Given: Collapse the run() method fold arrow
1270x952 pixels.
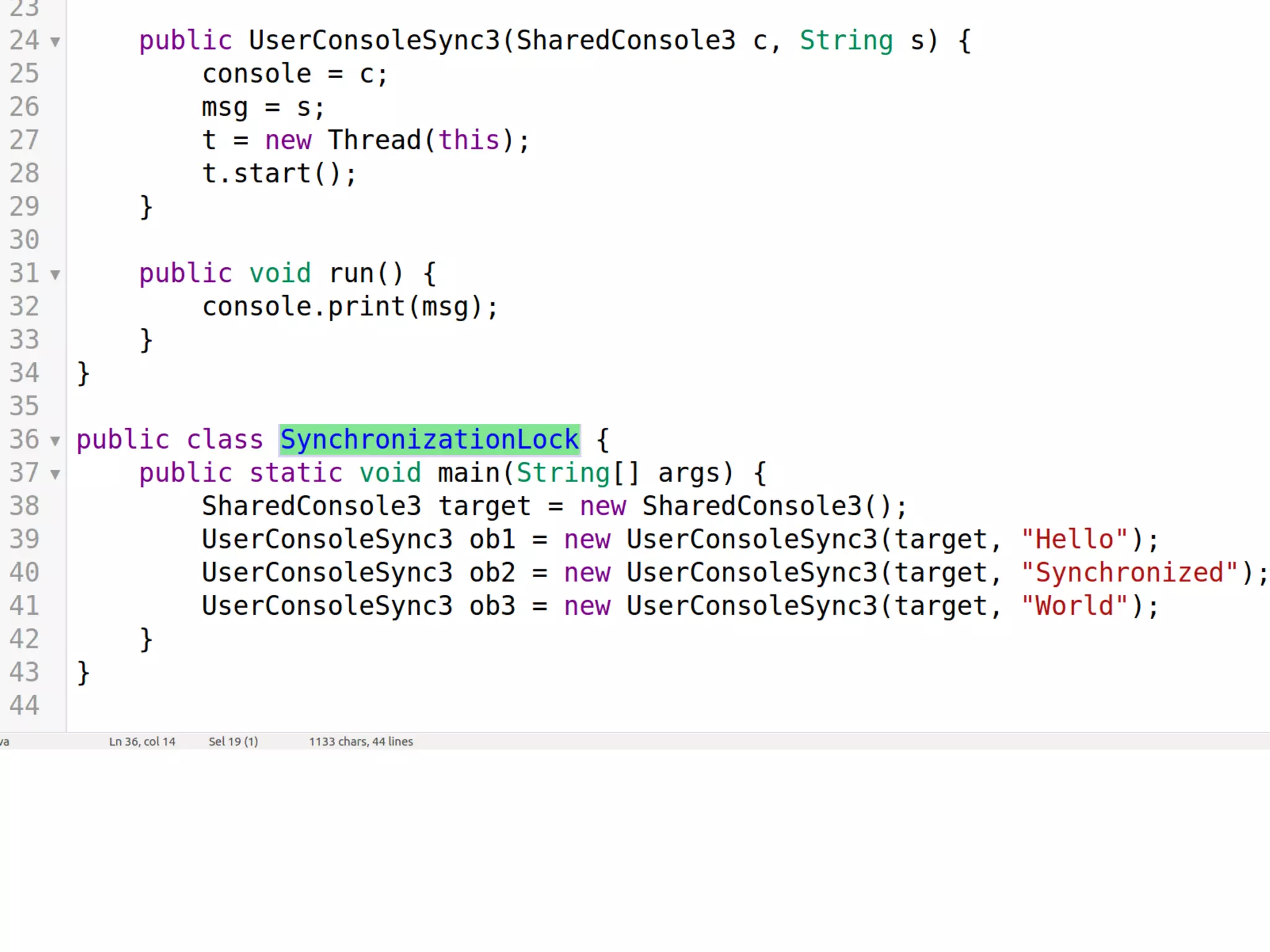Looking at the screenshot, I should (x=55, y=275).
